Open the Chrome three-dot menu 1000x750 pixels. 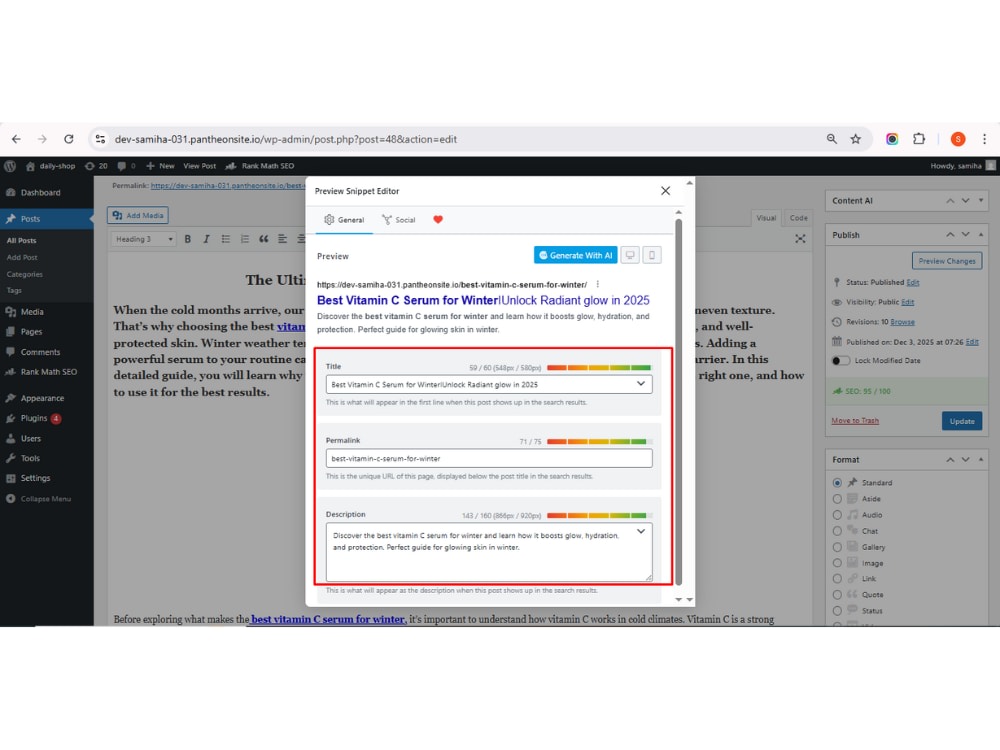pos(985,139)
